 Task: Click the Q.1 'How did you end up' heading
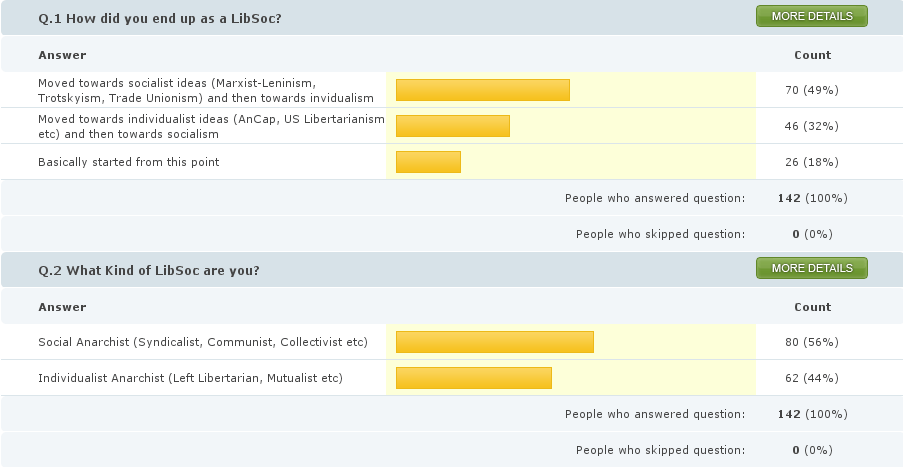[x=159, y=18]
